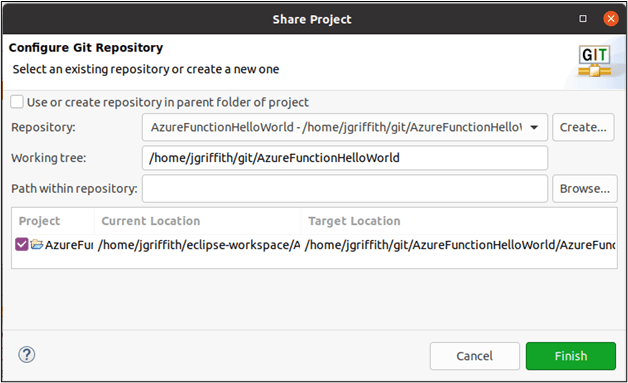The height and width of the screenshot is (383, 628).
Task: Click the green Finish button
Action: pos(571,356)
